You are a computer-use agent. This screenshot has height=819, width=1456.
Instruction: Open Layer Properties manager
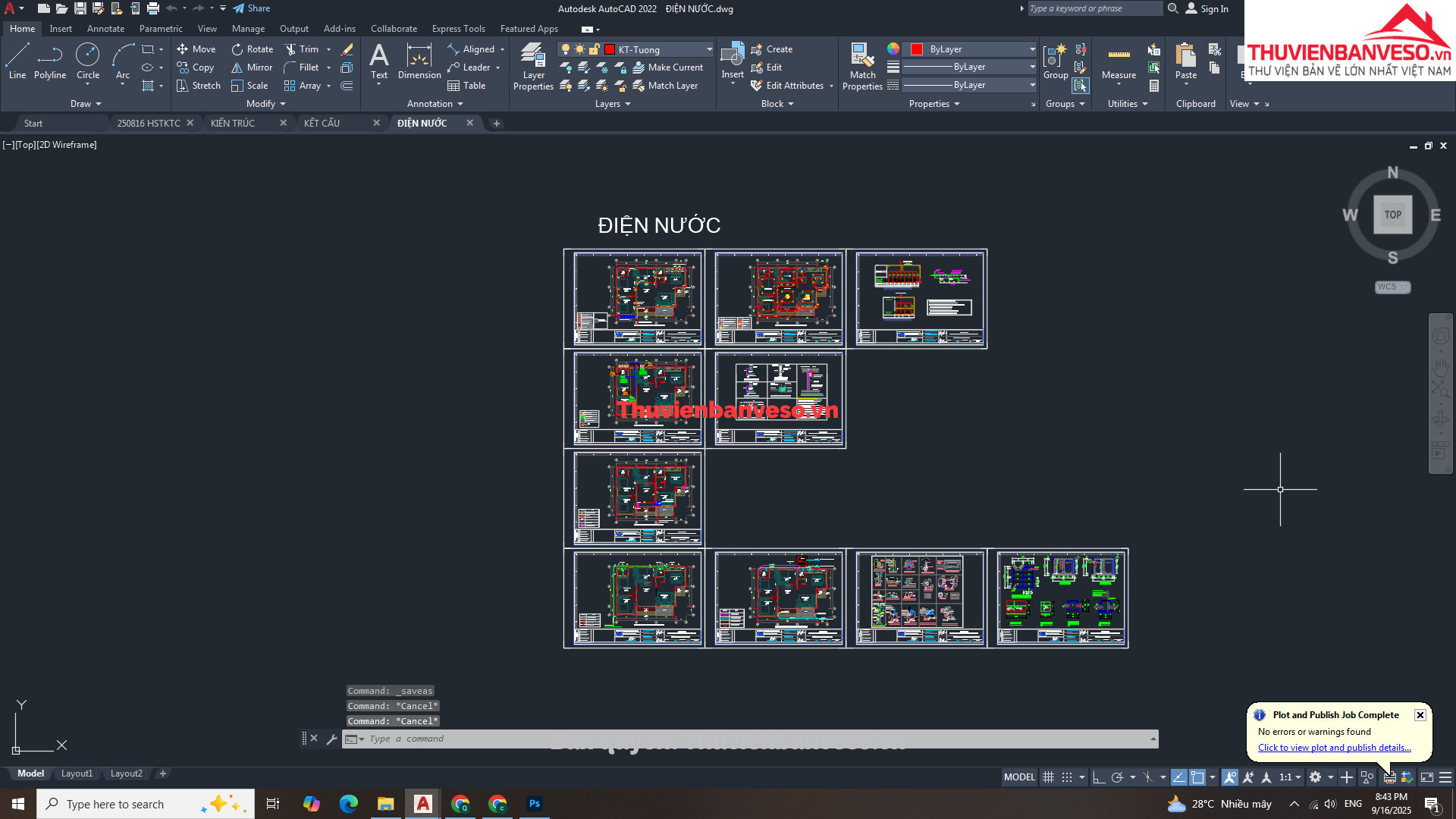pos(533,66)
